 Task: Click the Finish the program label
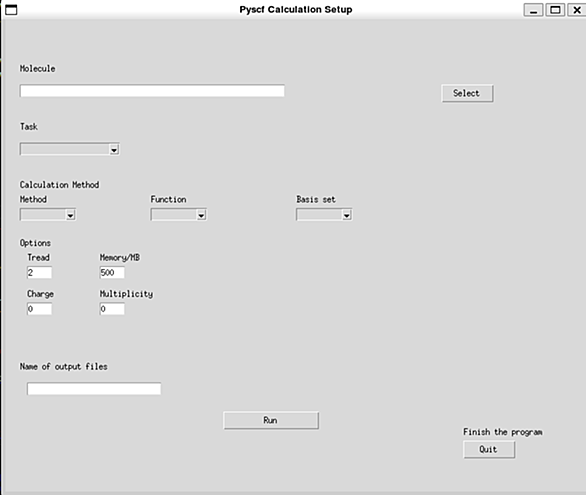coord(503,432)
